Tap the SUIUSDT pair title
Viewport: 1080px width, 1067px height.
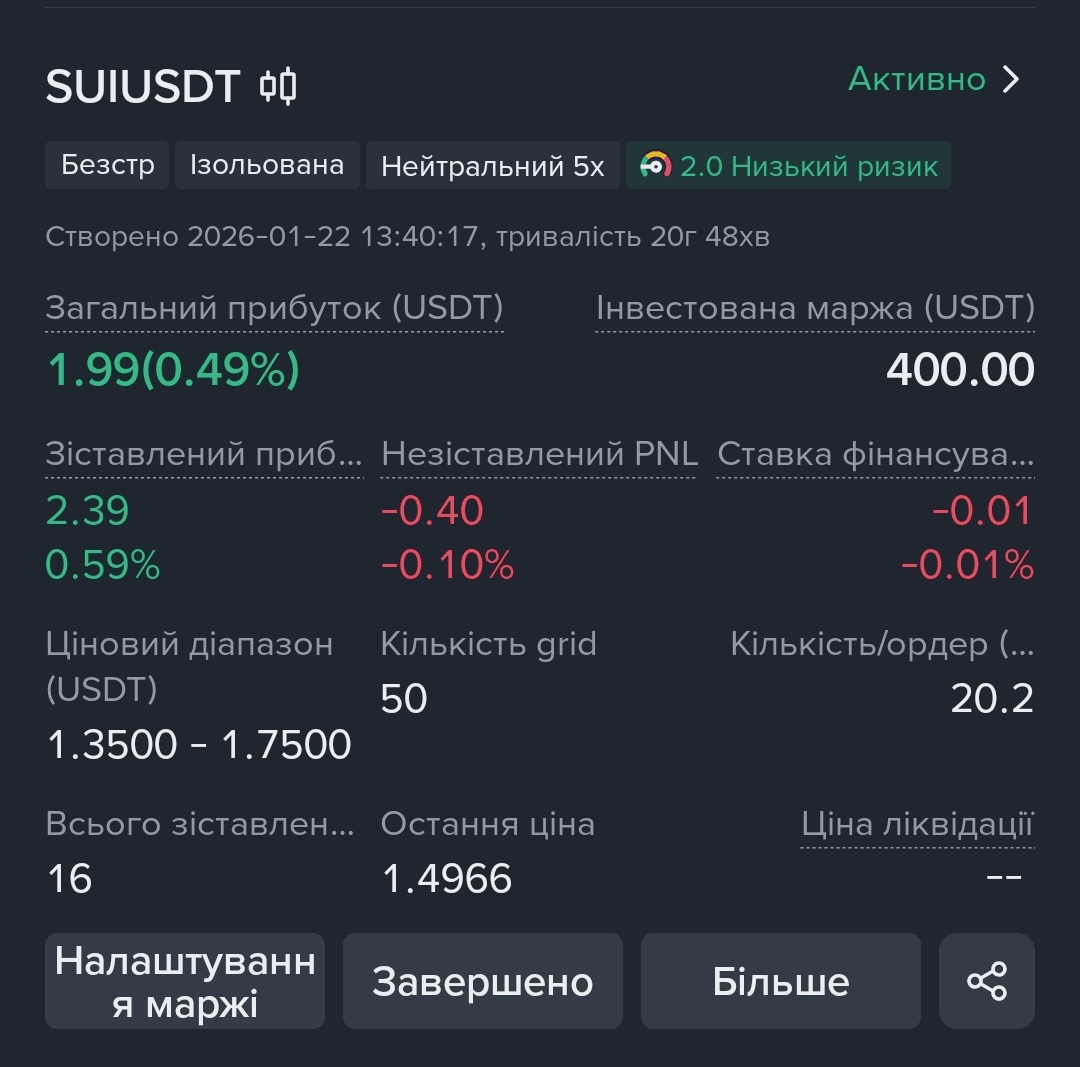click(143, 87)
